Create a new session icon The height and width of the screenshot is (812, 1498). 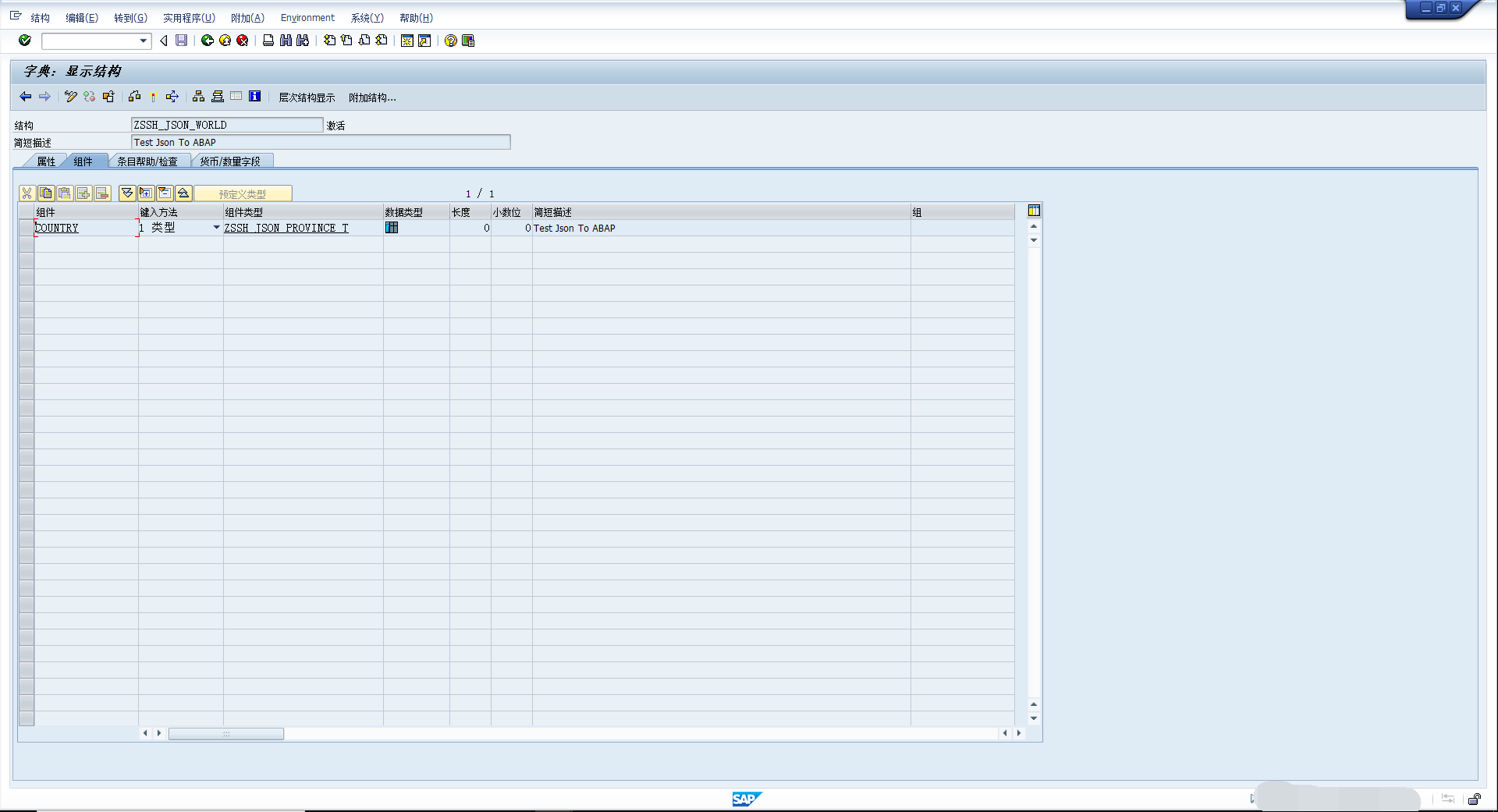click(x=406, y=41)
